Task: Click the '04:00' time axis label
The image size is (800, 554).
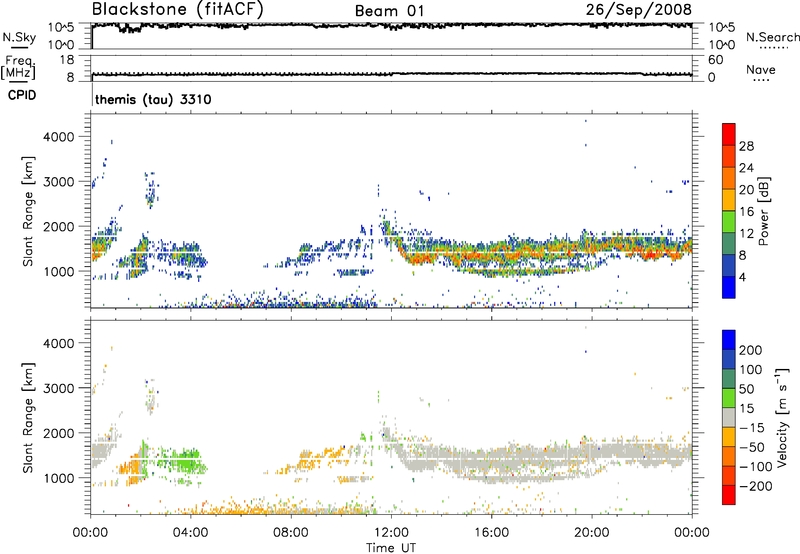Action: coord(191,533)
